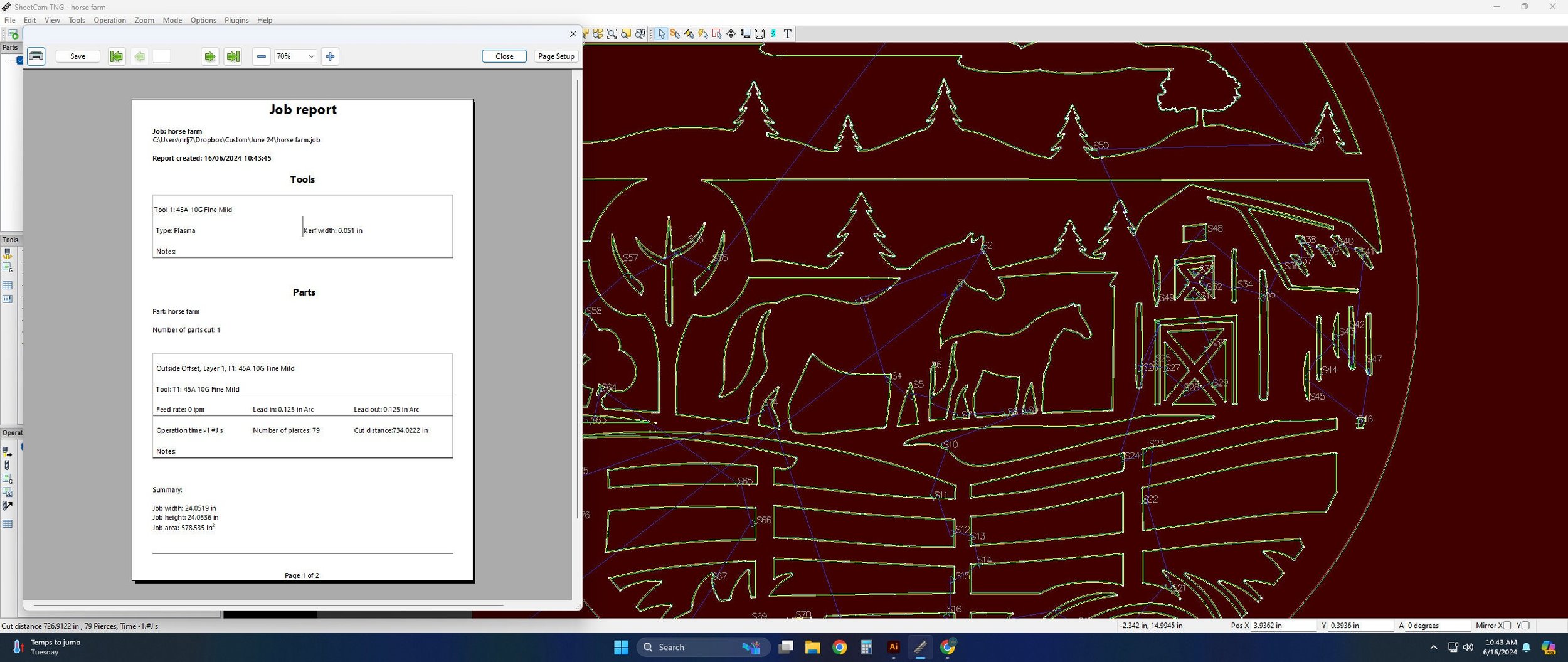Open the File menu
The image size is (1568, 662).
(10, 20)
